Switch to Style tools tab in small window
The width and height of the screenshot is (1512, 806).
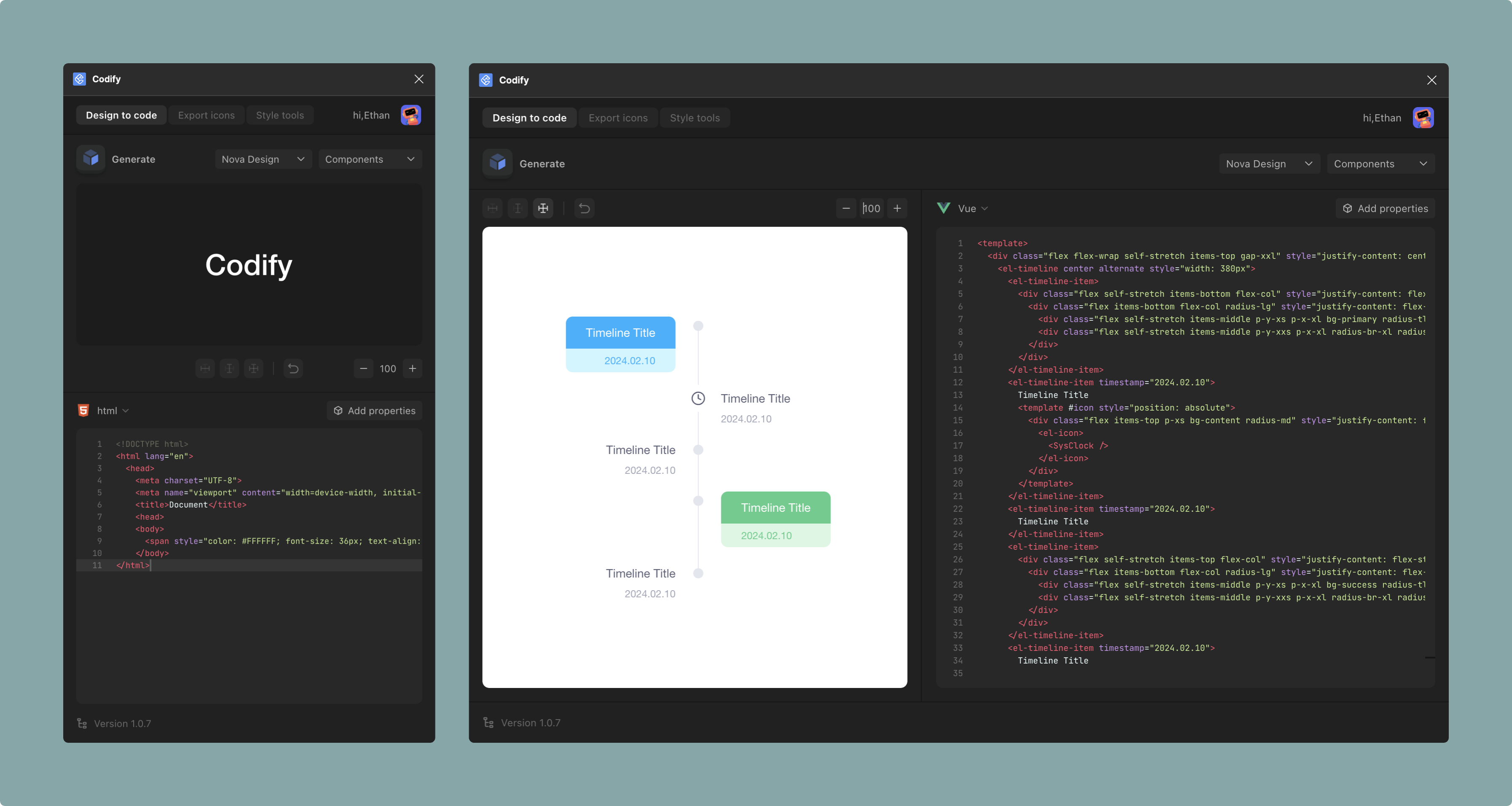coord(280,115)
